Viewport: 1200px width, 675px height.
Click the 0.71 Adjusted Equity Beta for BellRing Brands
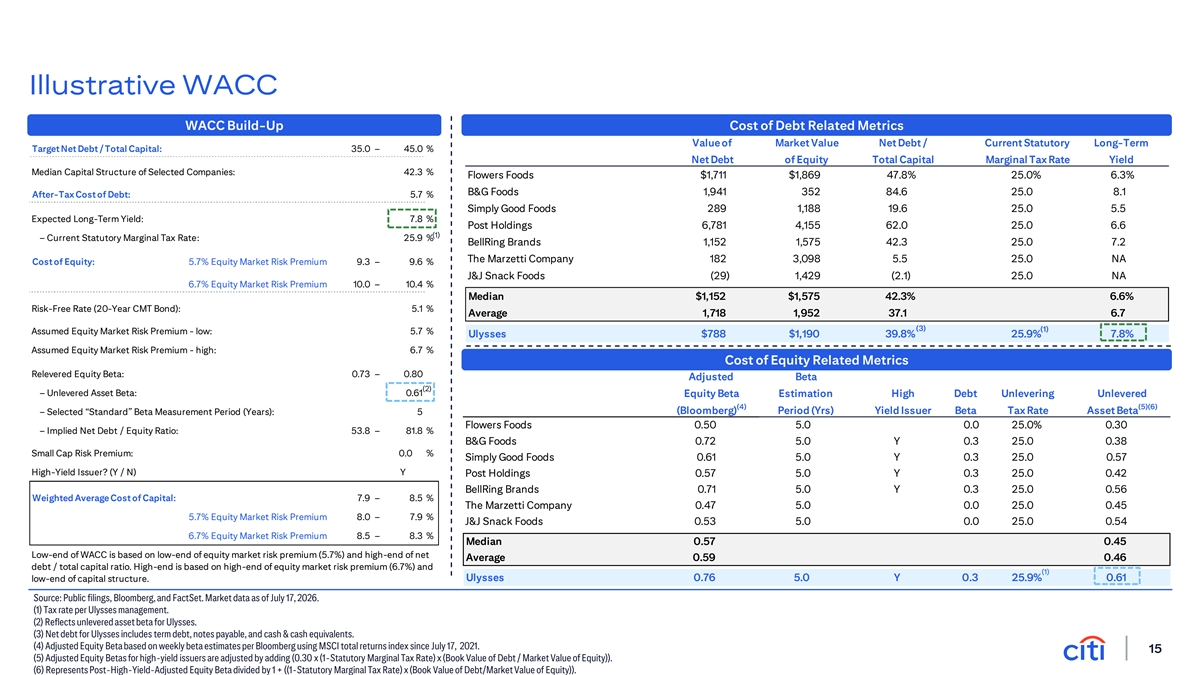coord(706,489)
